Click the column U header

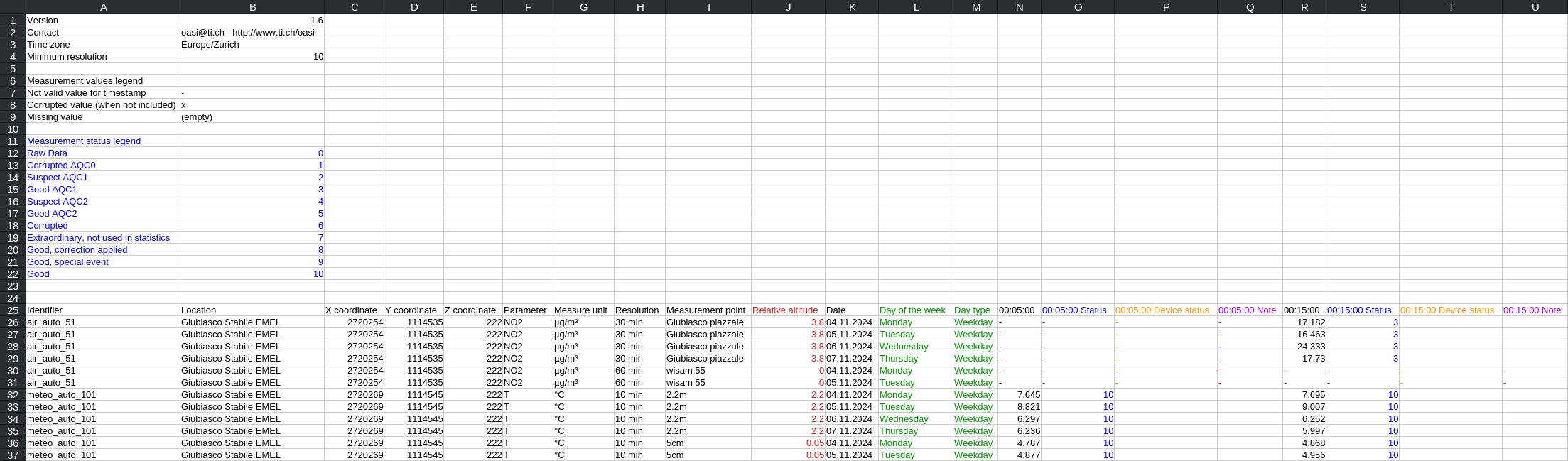1535,7
